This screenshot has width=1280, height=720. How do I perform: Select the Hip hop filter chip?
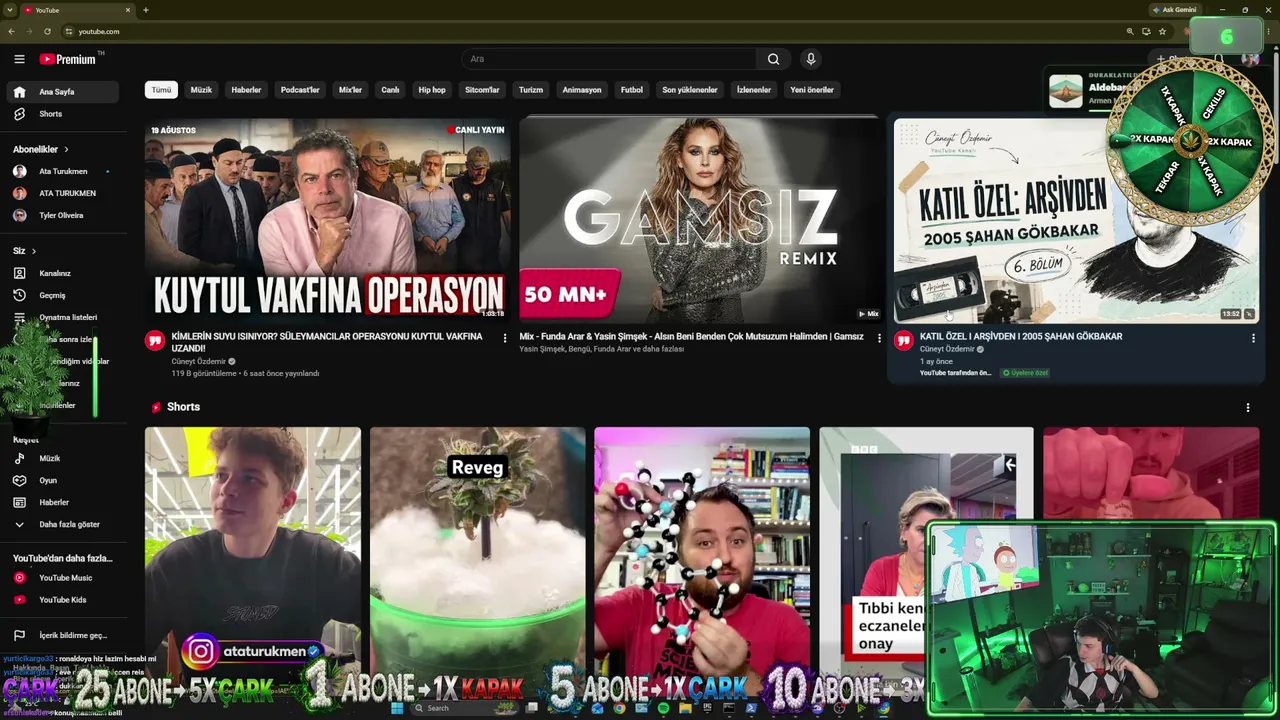(432, 90)
